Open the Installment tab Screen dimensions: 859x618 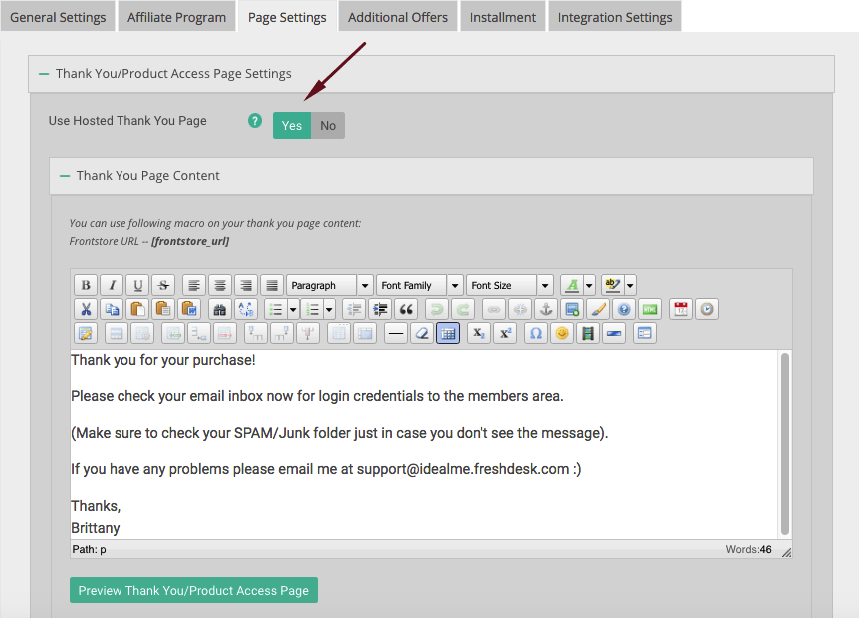point(502,16)
